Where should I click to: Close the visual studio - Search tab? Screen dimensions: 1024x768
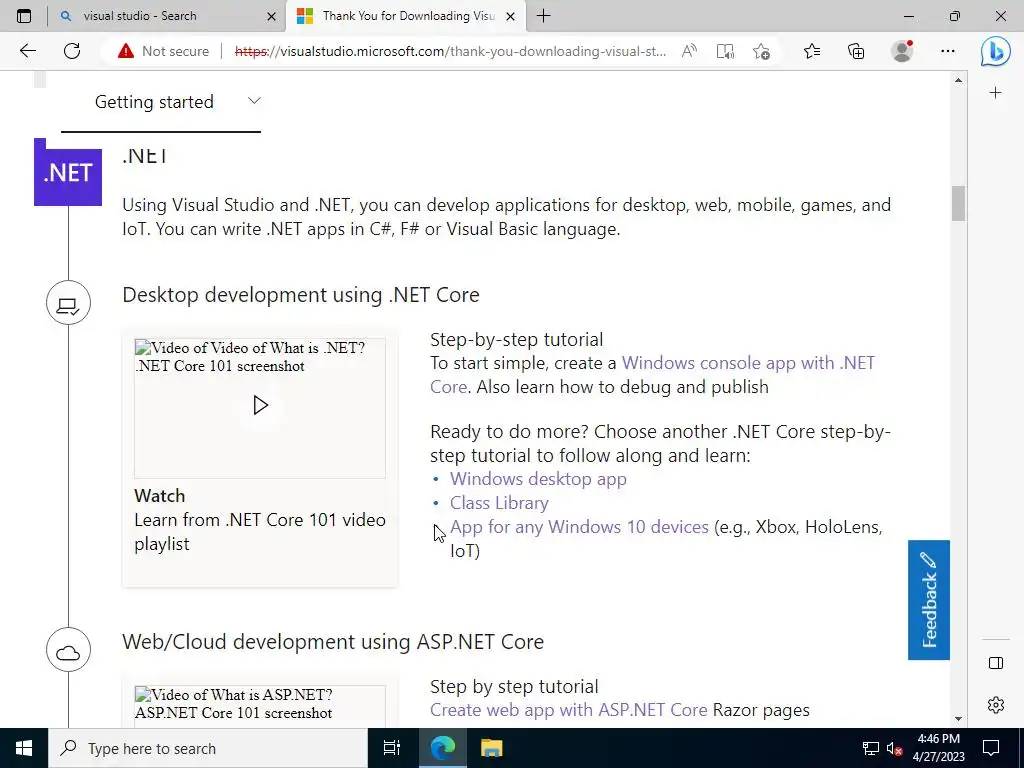[272, 16]
